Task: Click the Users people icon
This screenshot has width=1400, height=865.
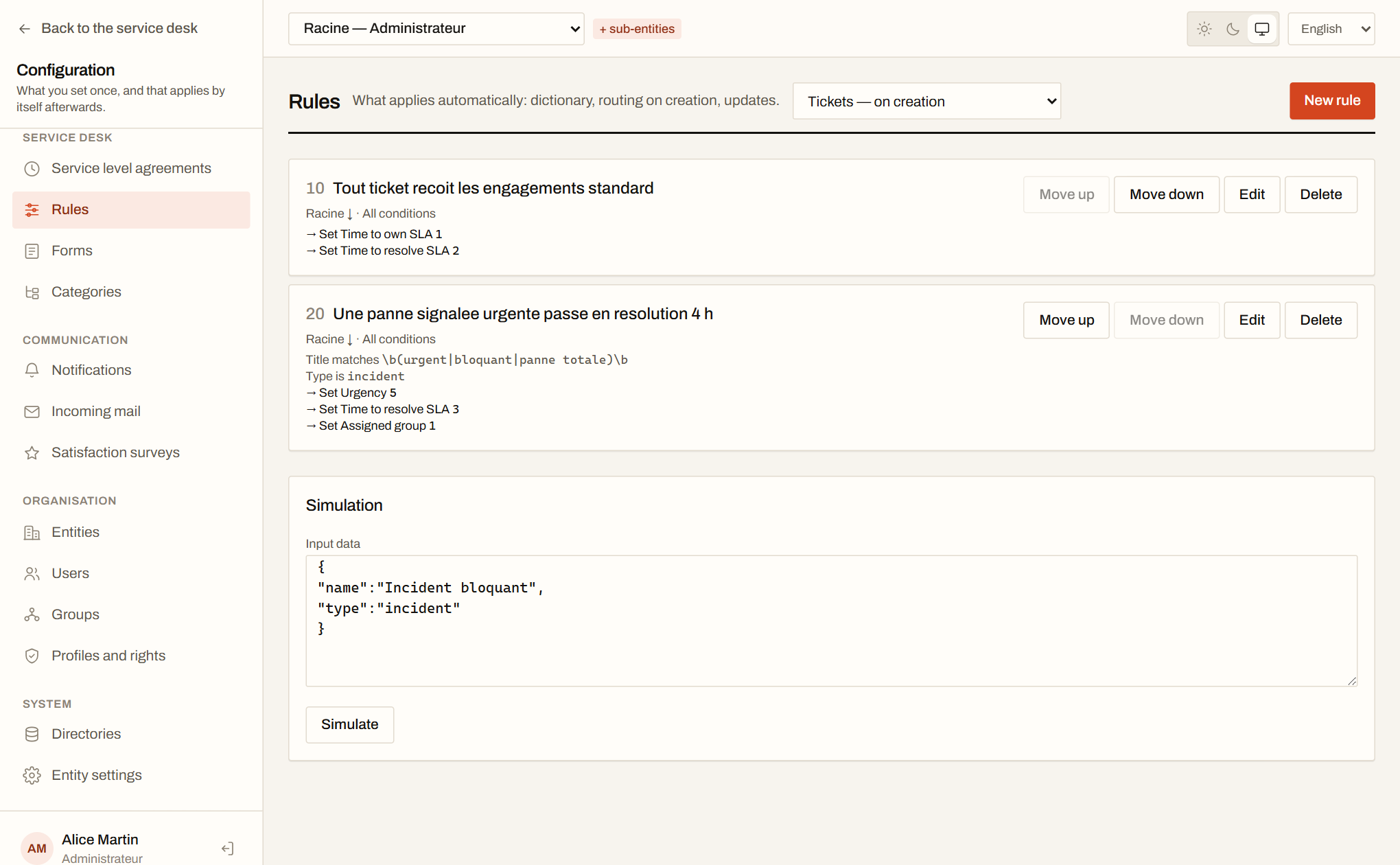Action: click(x=32, y=574)
